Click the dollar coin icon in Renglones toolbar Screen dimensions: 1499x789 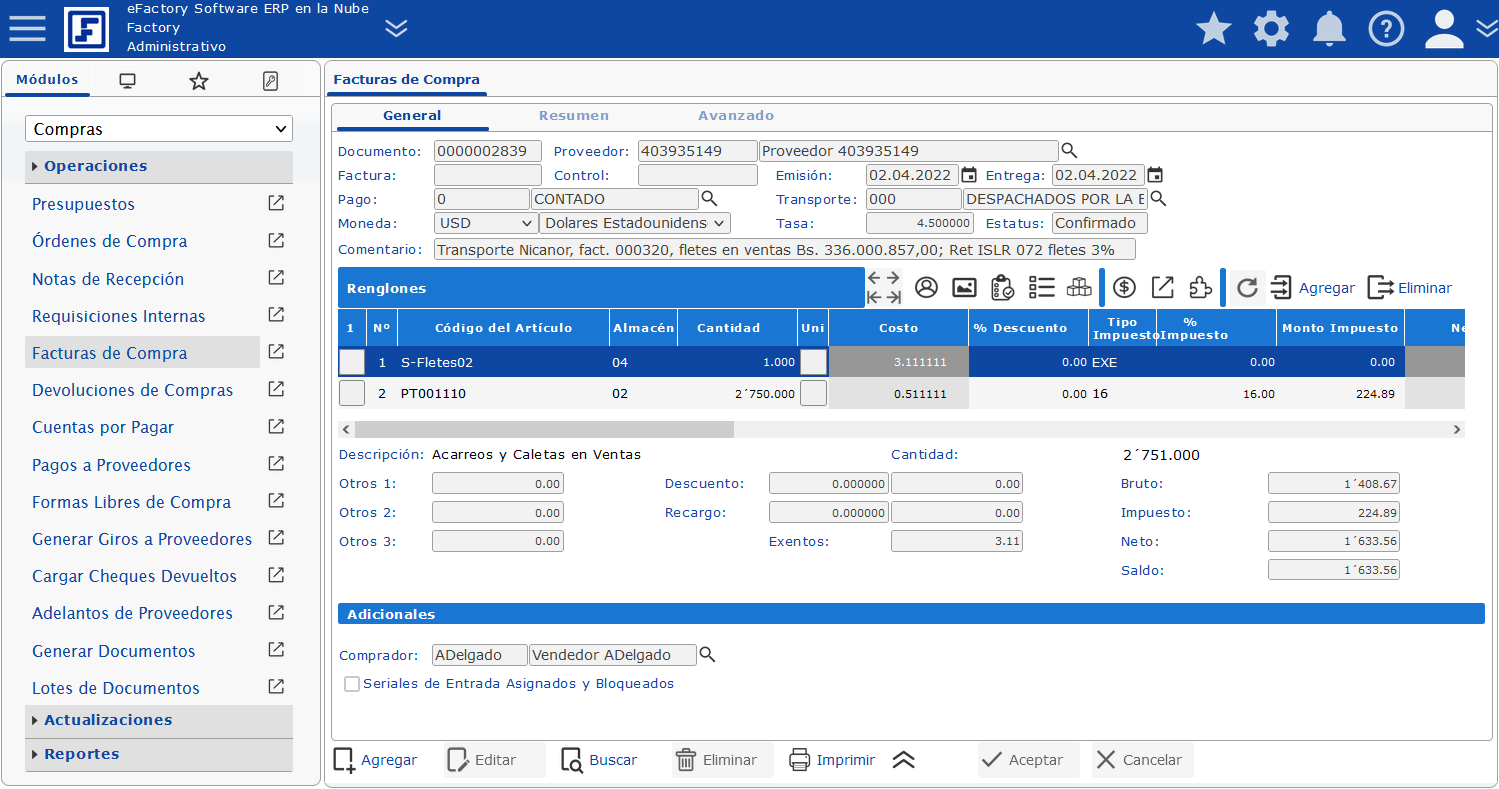[1124, 288]
